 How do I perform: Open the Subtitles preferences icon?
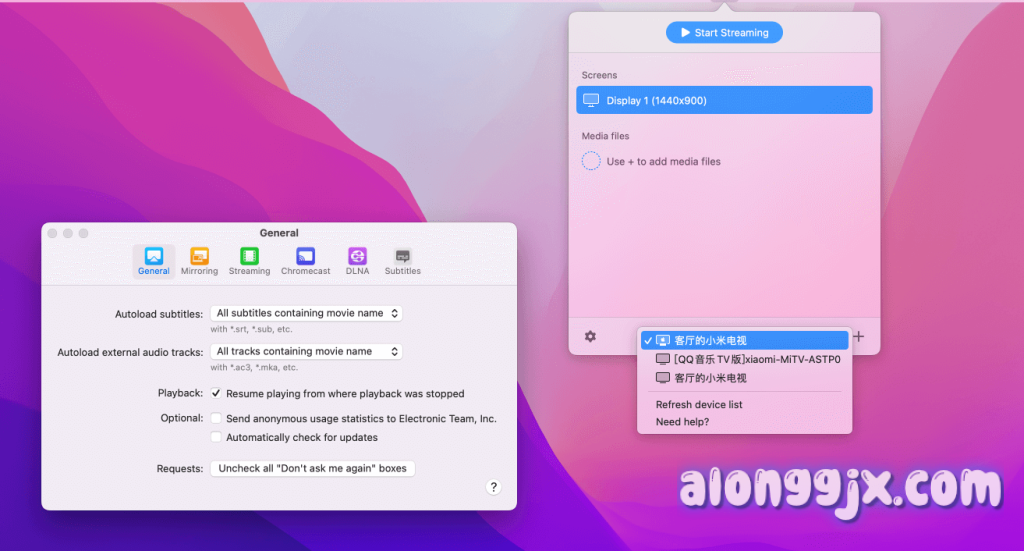point(403,257)
